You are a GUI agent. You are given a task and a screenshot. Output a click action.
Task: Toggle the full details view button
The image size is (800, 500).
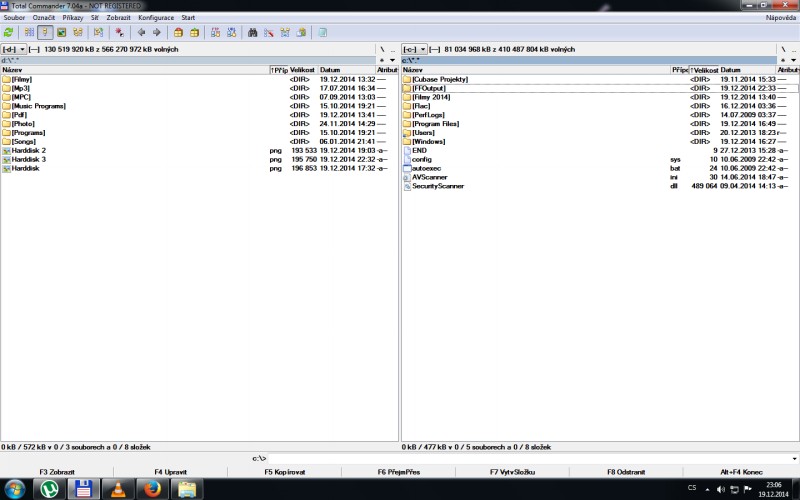[45, 33]
